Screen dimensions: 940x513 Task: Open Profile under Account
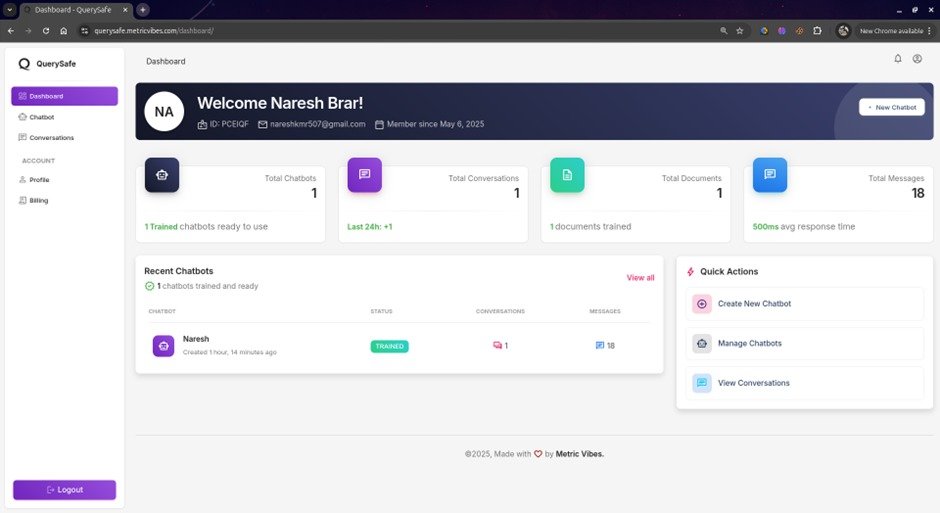click(65, 179)
